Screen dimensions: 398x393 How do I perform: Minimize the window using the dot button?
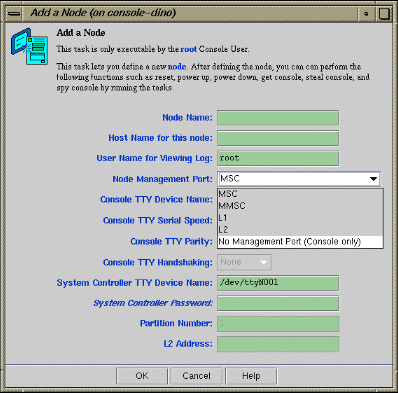pyautogui.click(x=366, y=14)
